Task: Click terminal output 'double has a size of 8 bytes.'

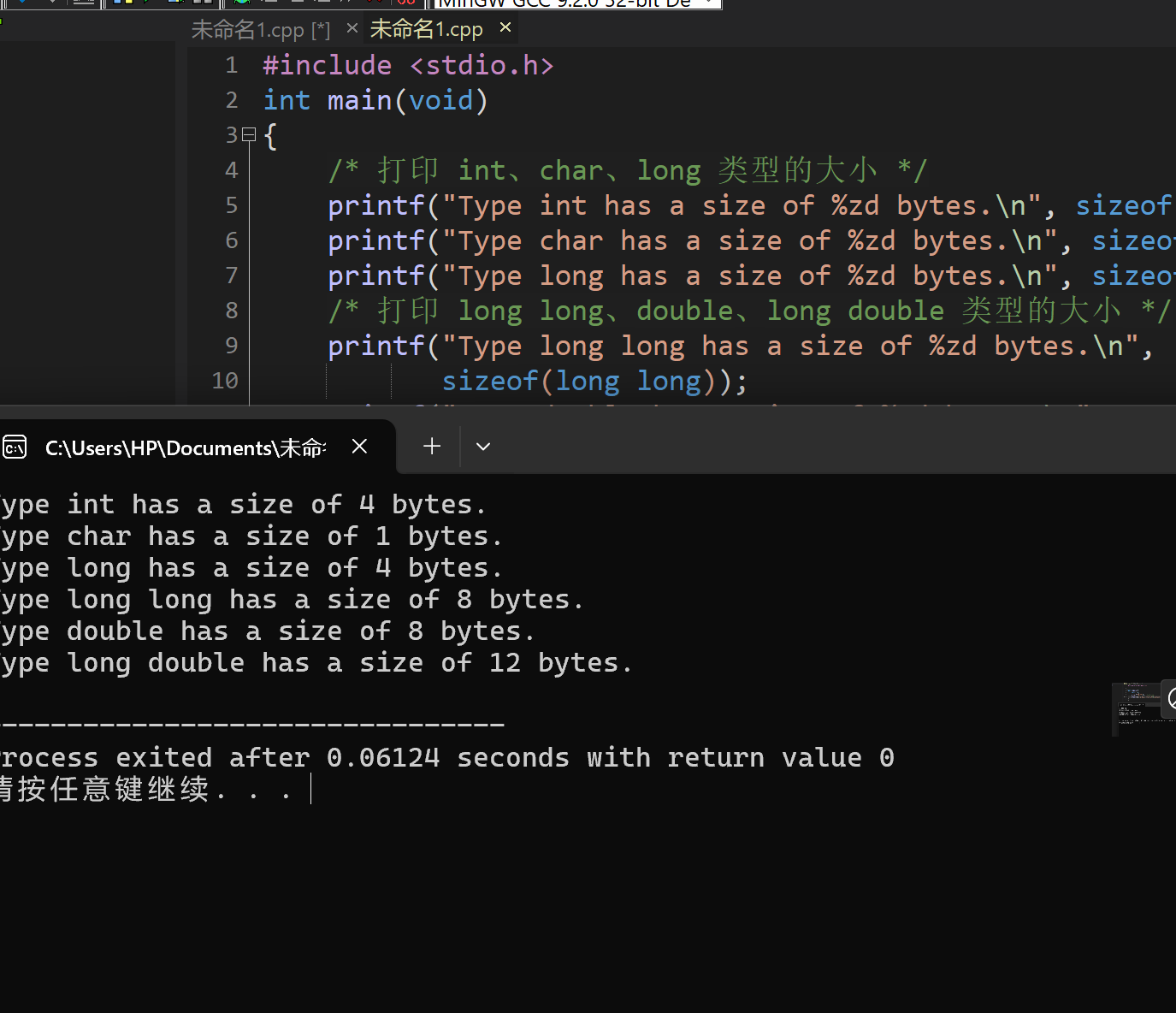Action: 300,631
